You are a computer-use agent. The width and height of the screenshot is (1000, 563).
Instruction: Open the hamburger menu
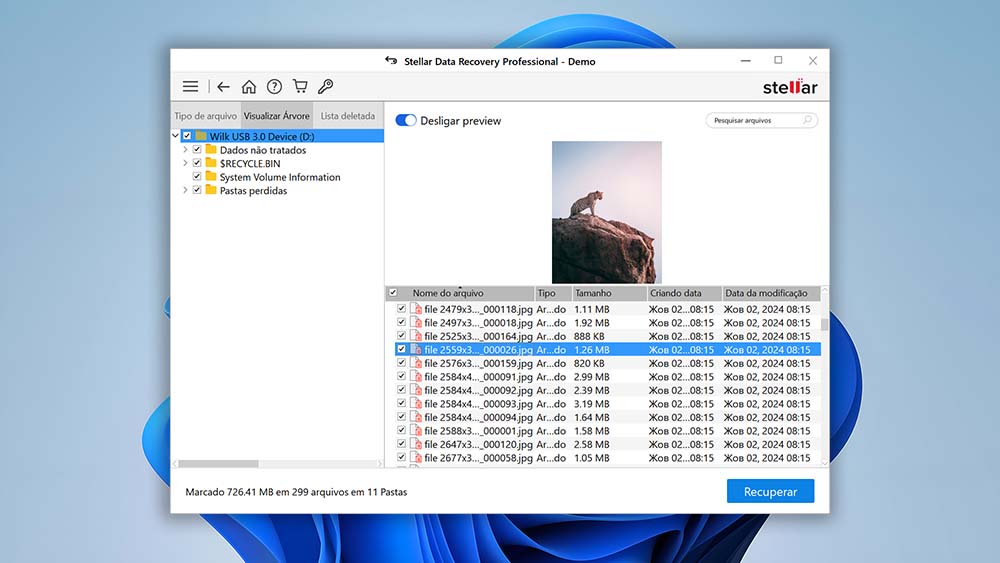click(x=190, y=87)
